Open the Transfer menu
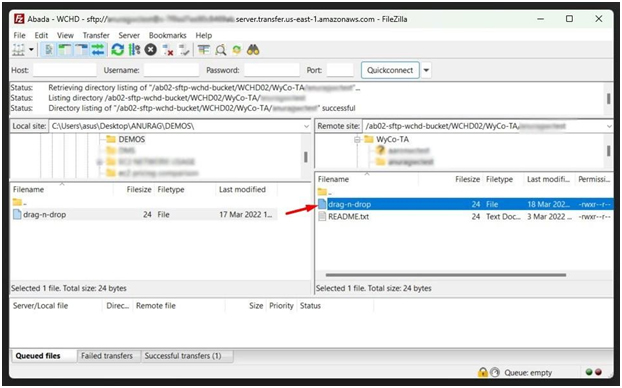Viewport: 622px width, 388px height. click(x=96, y=35)
